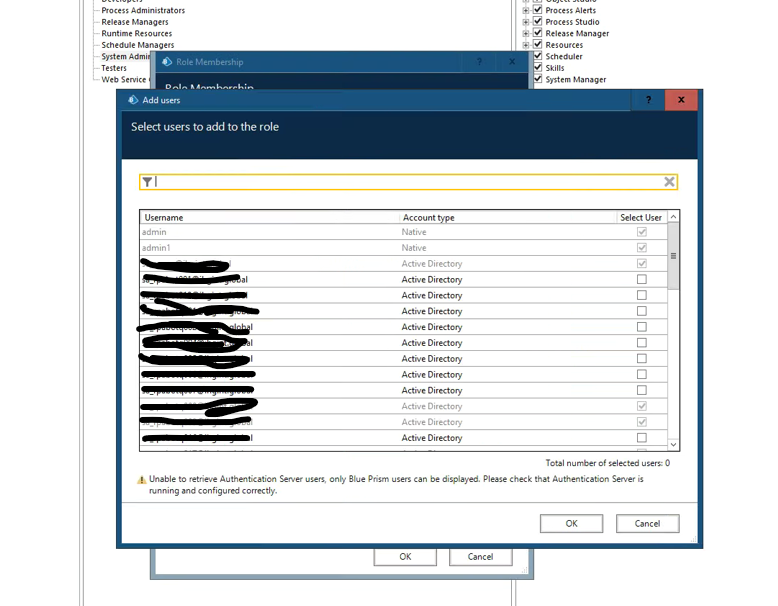Uncheck the Process Studio permission checkbox
This screenshot has width=778, height=606.
coord(537,21)
